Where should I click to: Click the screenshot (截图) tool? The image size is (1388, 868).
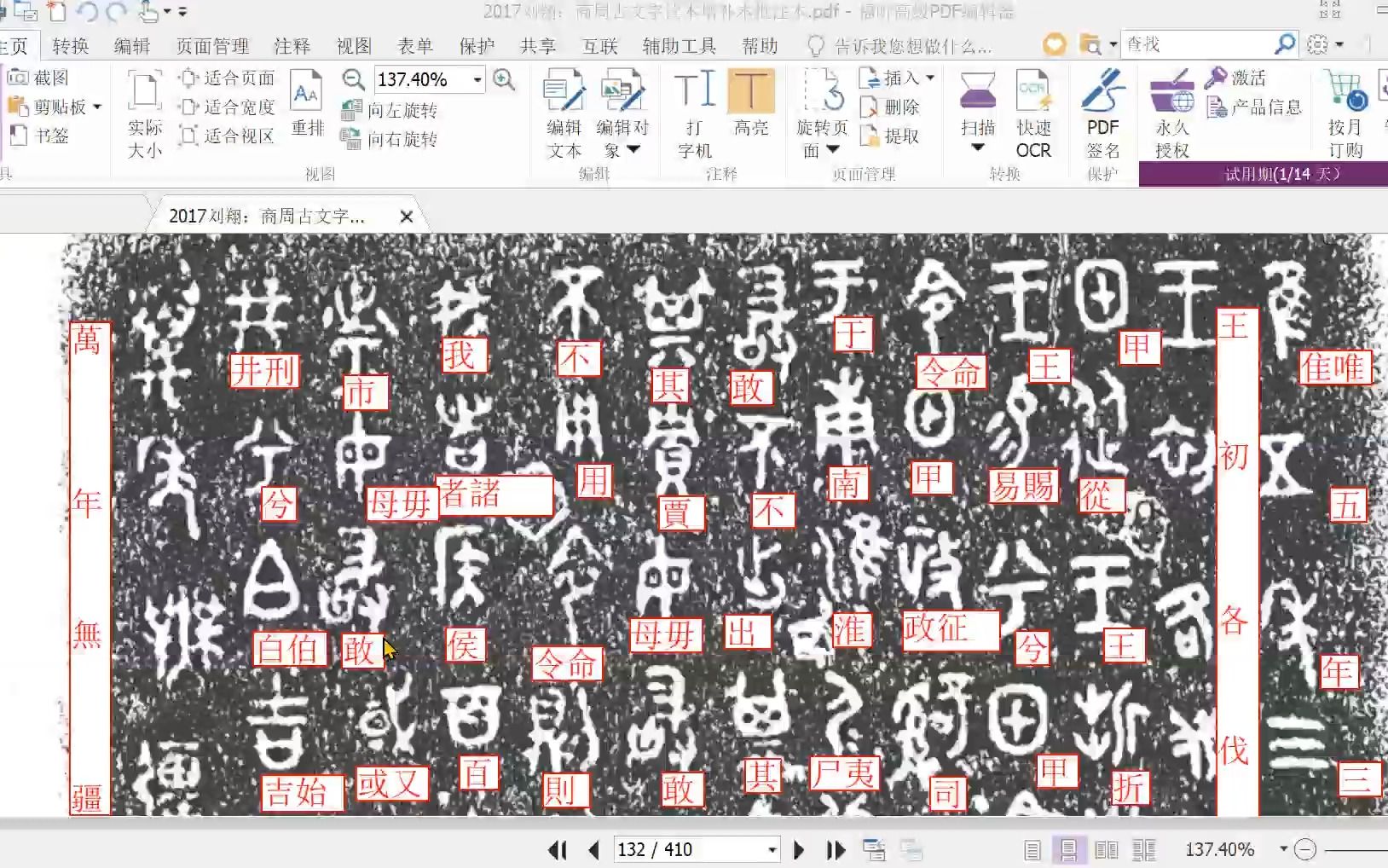[x=38, y=78]
